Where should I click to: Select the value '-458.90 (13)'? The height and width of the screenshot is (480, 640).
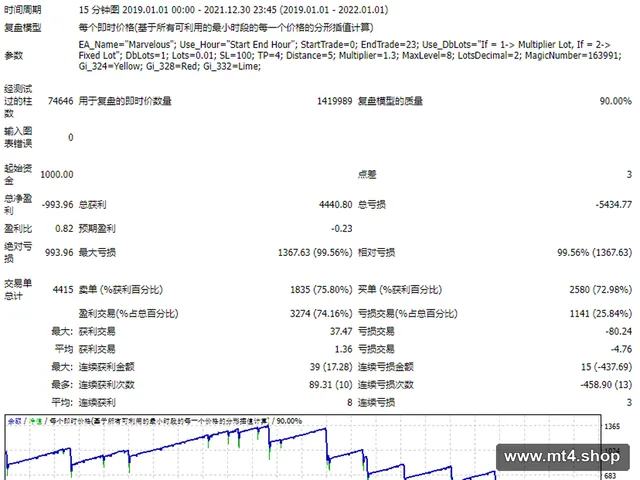click(x=606, y=385)
